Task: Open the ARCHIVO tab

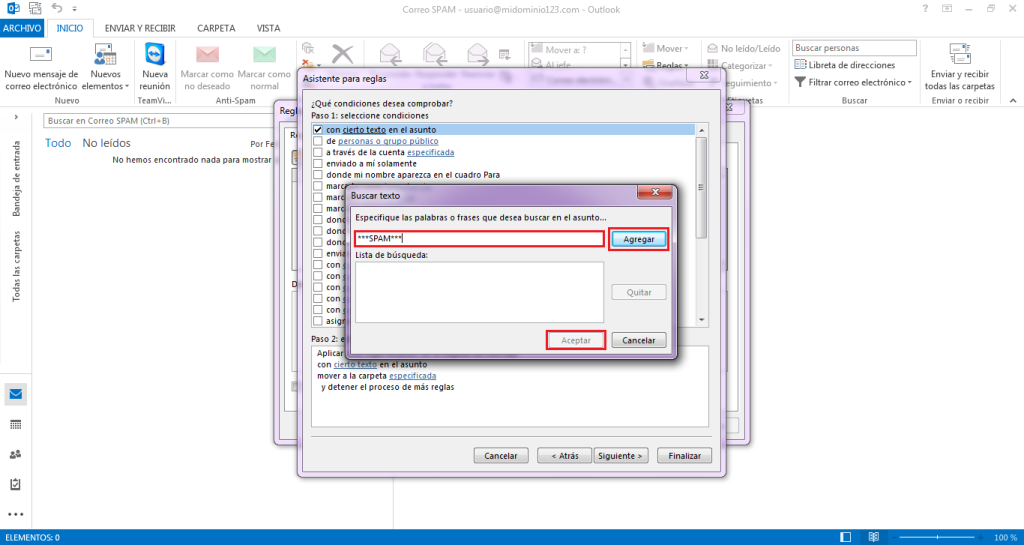Action: tap(22, 28)
